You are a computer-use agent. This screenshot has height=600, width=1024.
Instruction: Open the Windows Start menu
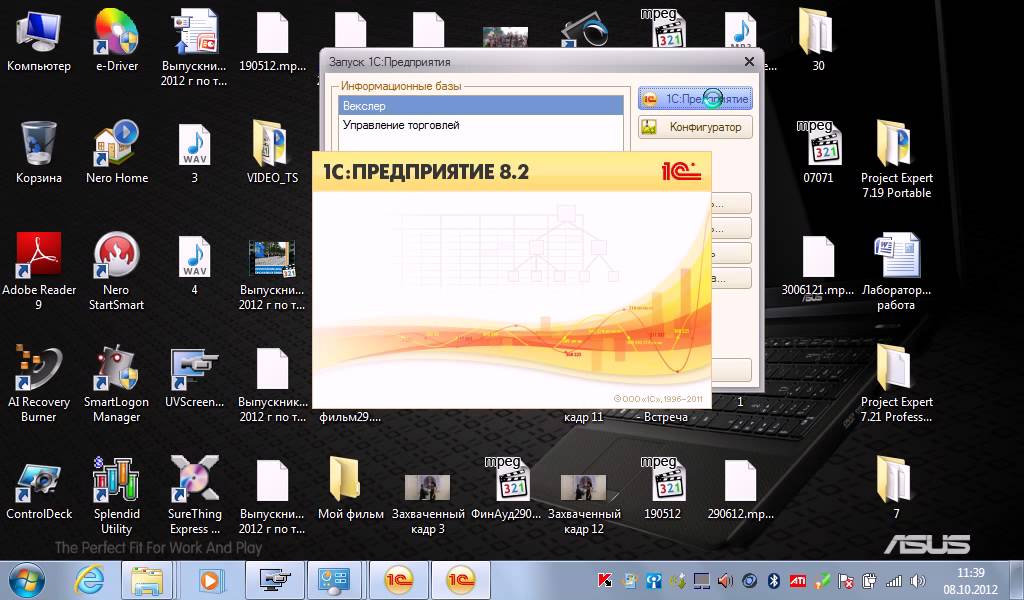pyautogui.click(x=26, y=580)
